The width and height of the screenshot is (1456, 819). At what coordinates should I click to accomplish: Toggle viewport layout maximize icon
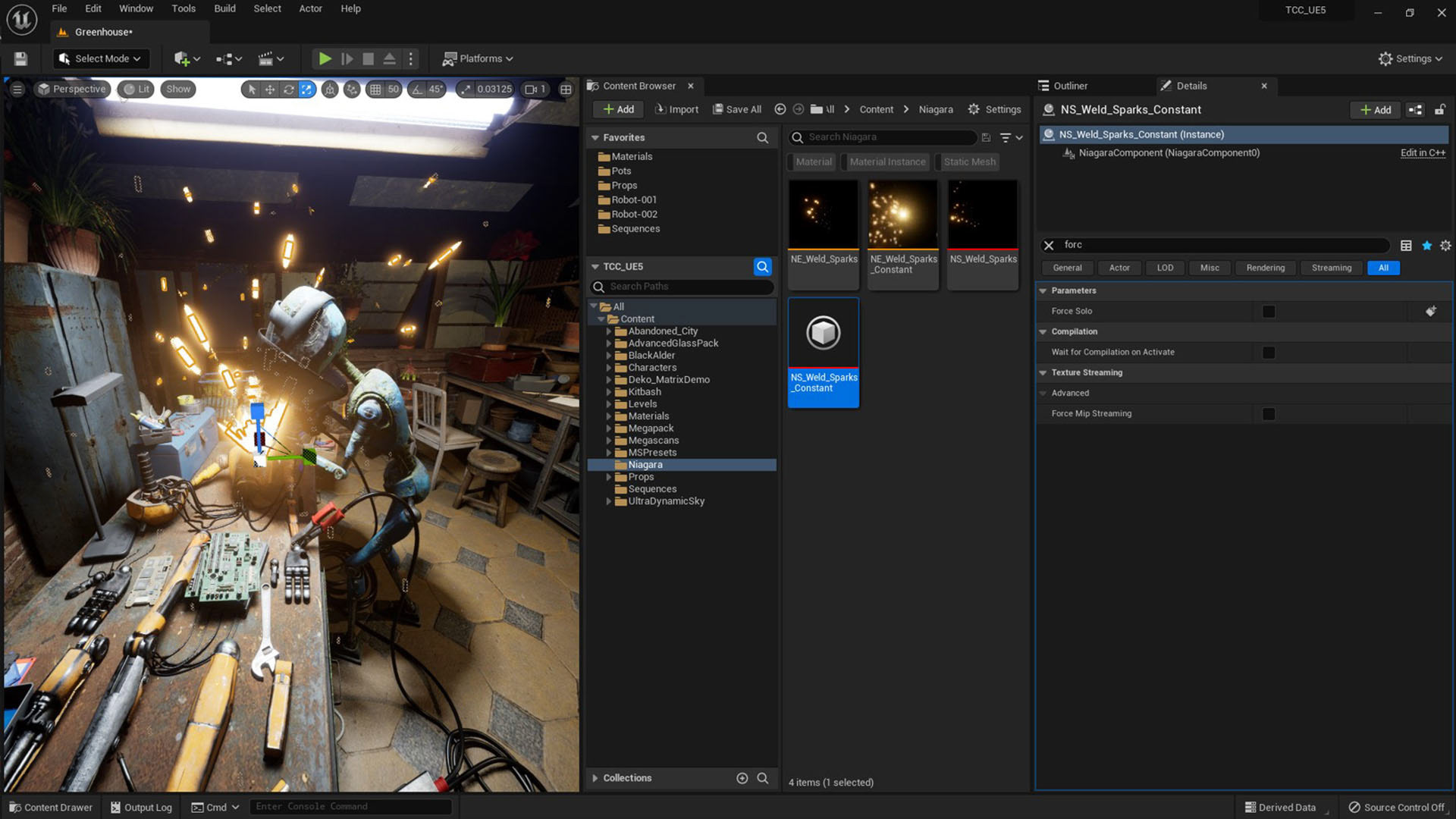point(566,89)
